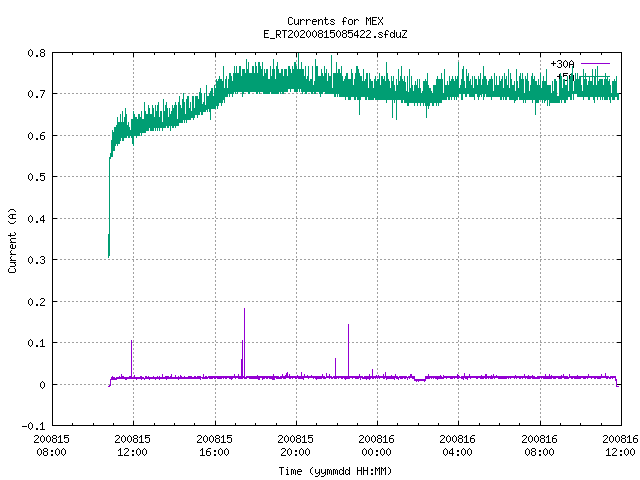This screenshot has height=480, width=640.
Task: Click the green trace's initial rise from 0.3 A
Action: tap(109, 207)
